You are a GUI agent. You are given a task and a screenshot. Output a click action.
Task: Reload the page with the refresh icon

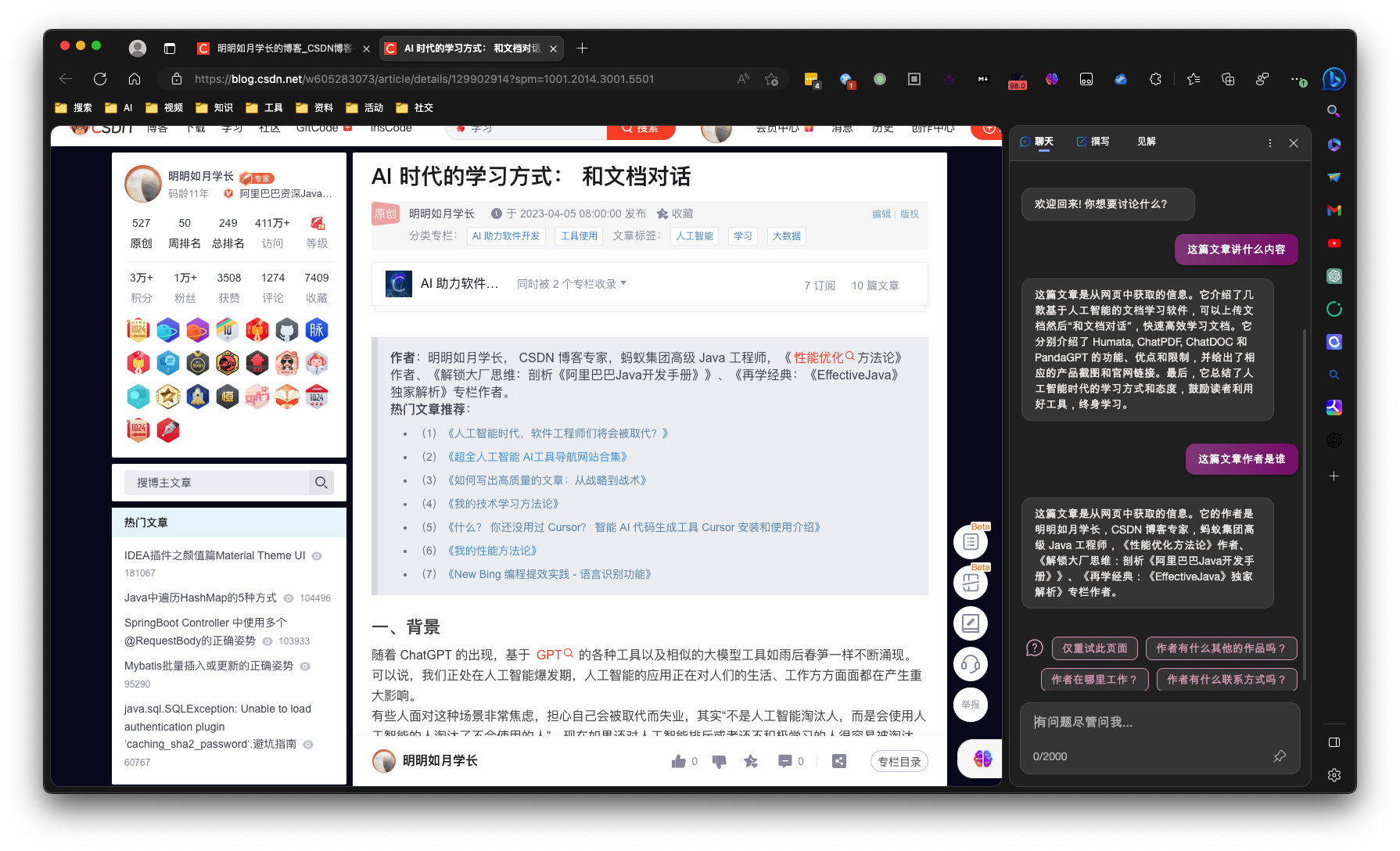point(100,79)
